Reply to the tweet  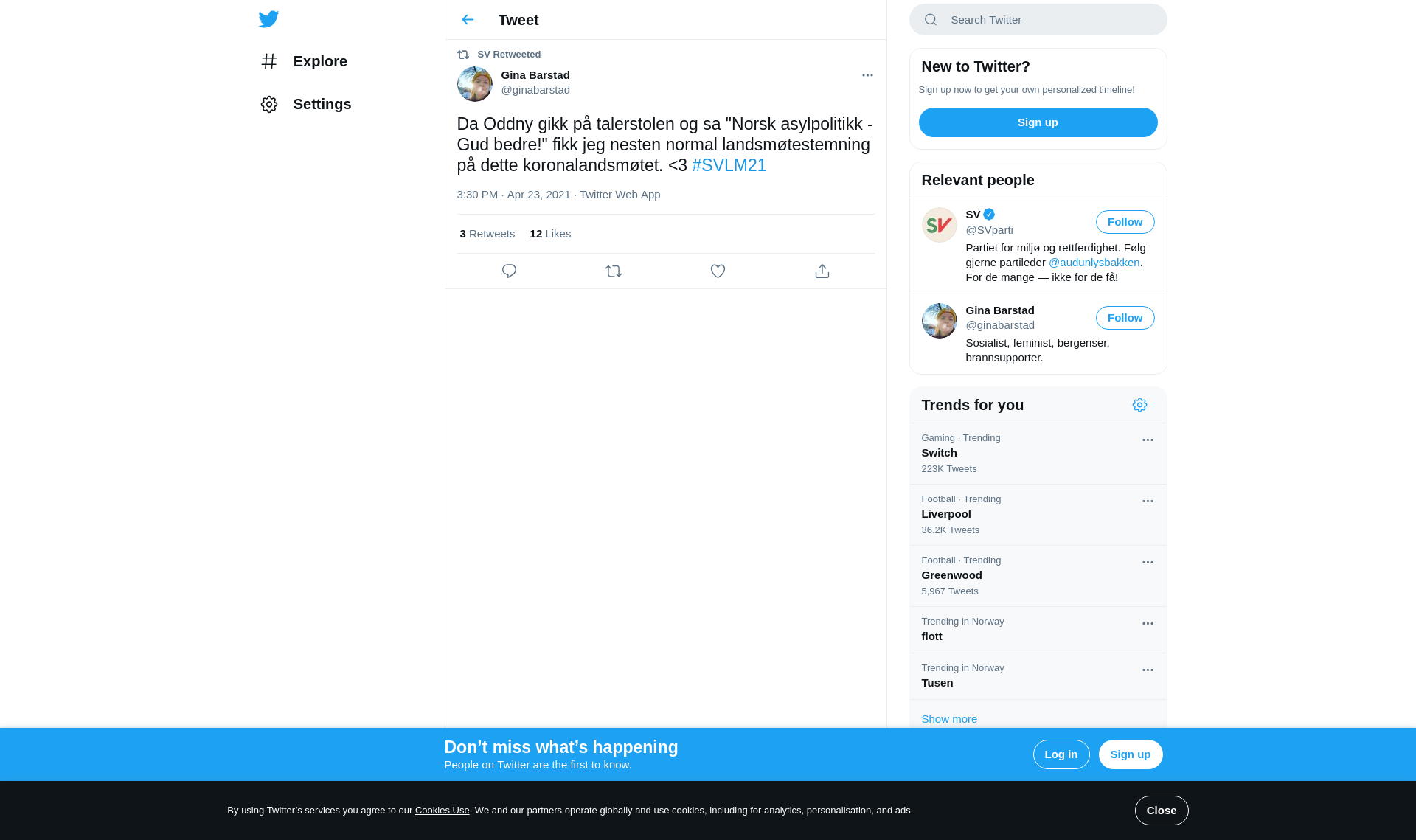pyautogui.click(x=509, y=271)
